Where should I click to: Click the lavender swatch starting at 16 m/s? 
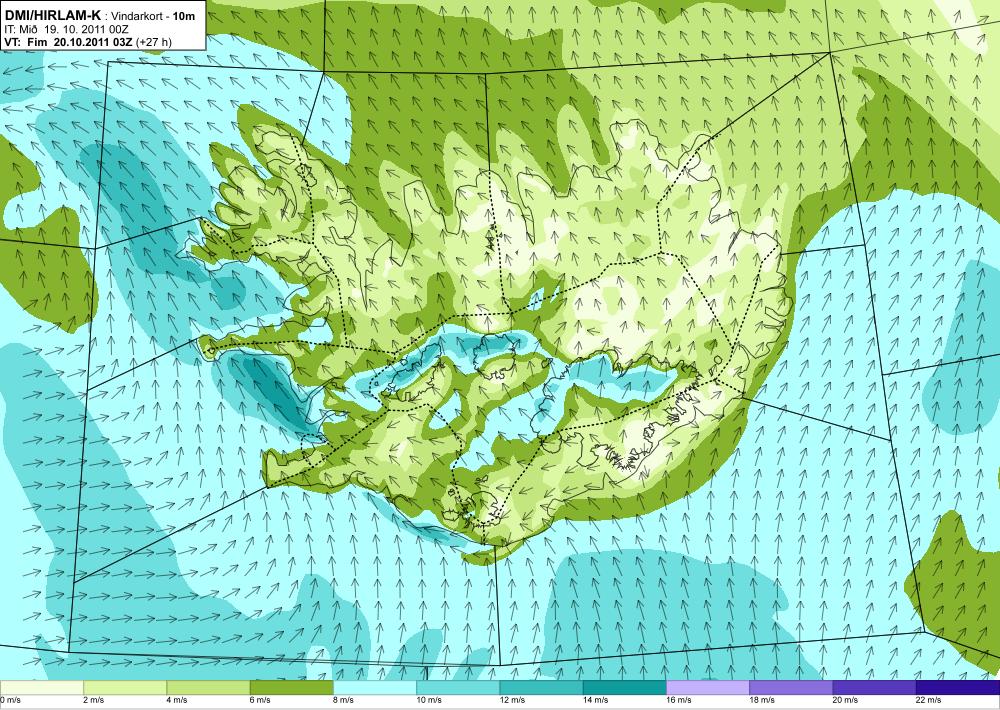pos(708,688)
